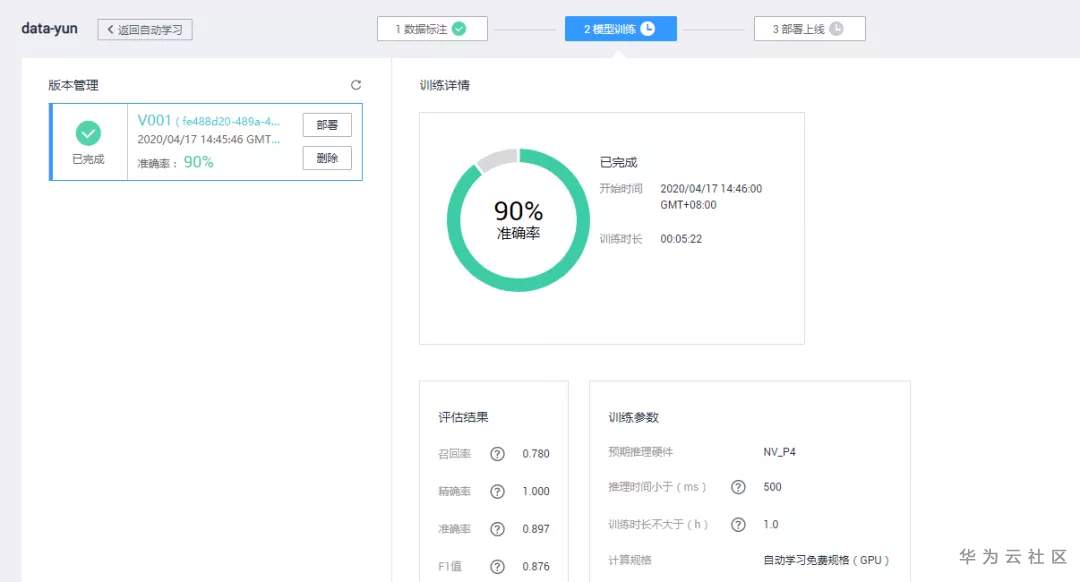Click the 训练参数 section heading
Viewport: 1080px width, 582px height.
pyautogui.click(x=633, y=417)
